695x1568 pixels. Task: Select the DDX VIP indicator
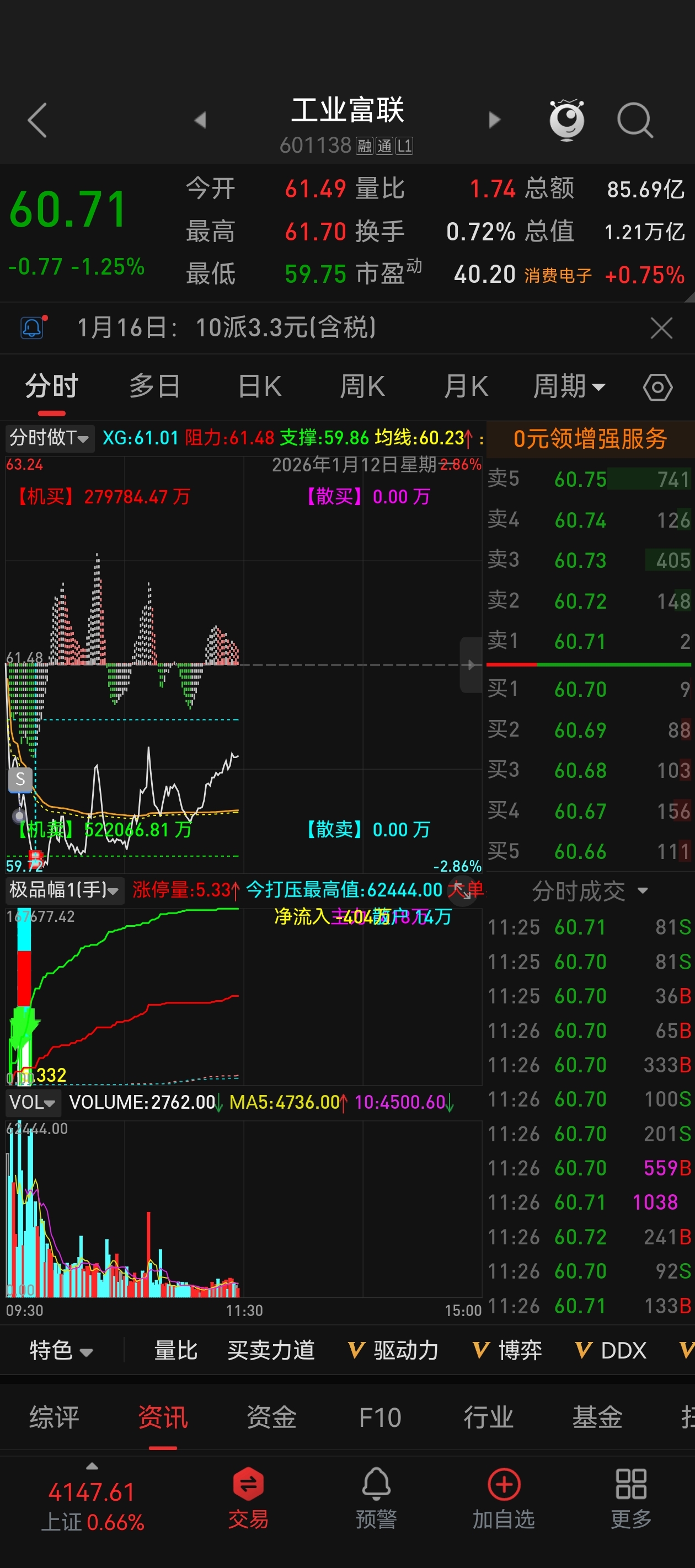tap(611, 1350)
